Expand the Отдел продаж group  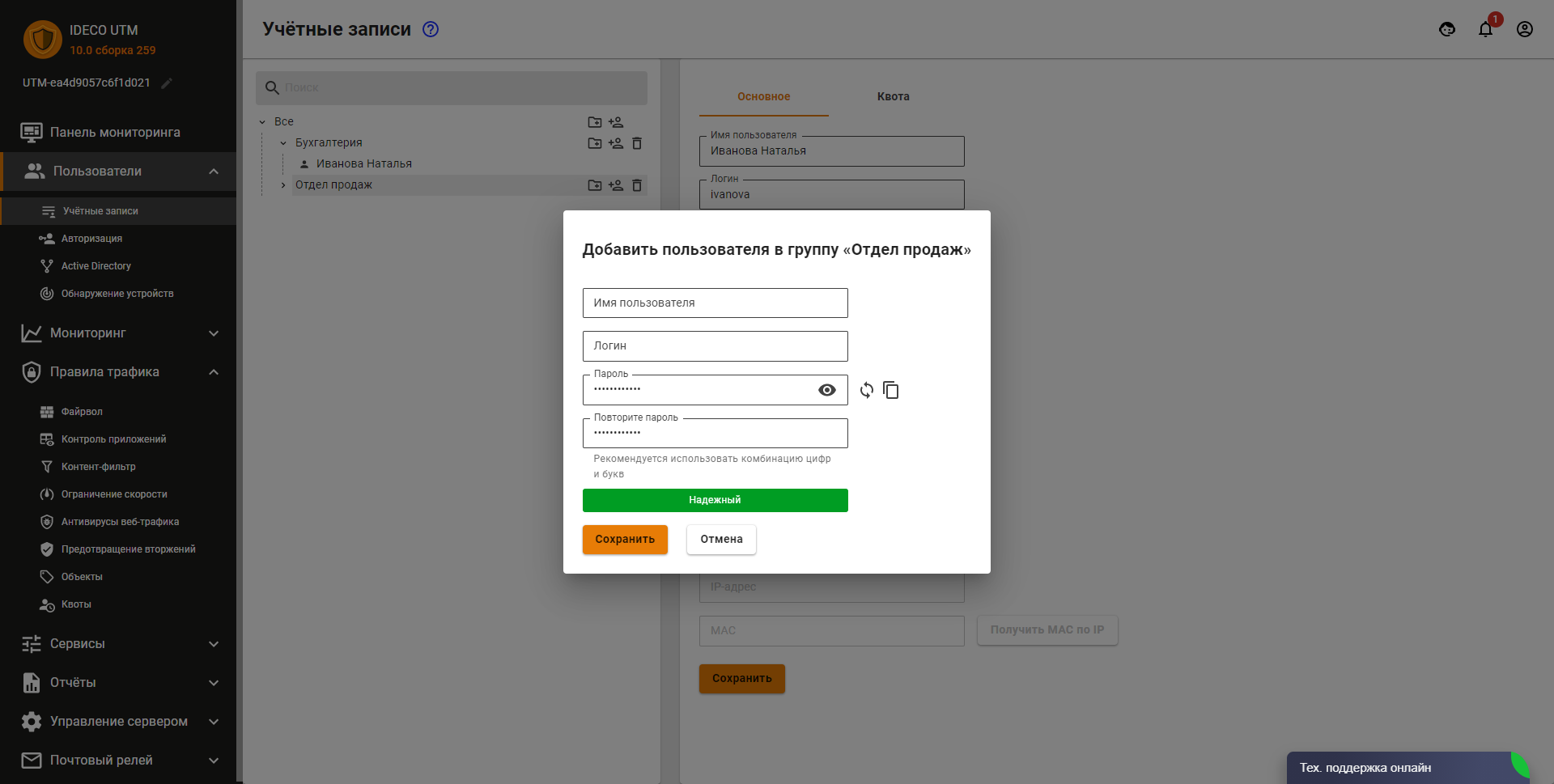(283, 185)
